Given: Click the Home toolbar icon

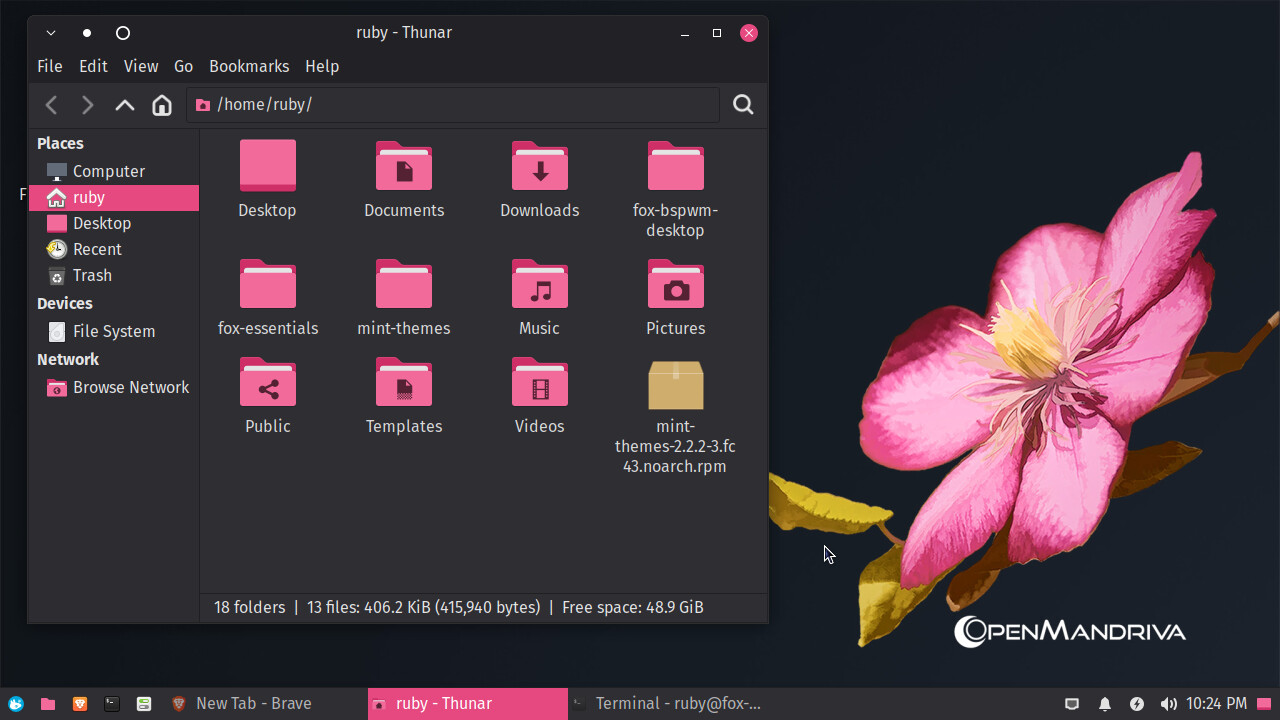Looking at the screenshot, I should [162, 105].
